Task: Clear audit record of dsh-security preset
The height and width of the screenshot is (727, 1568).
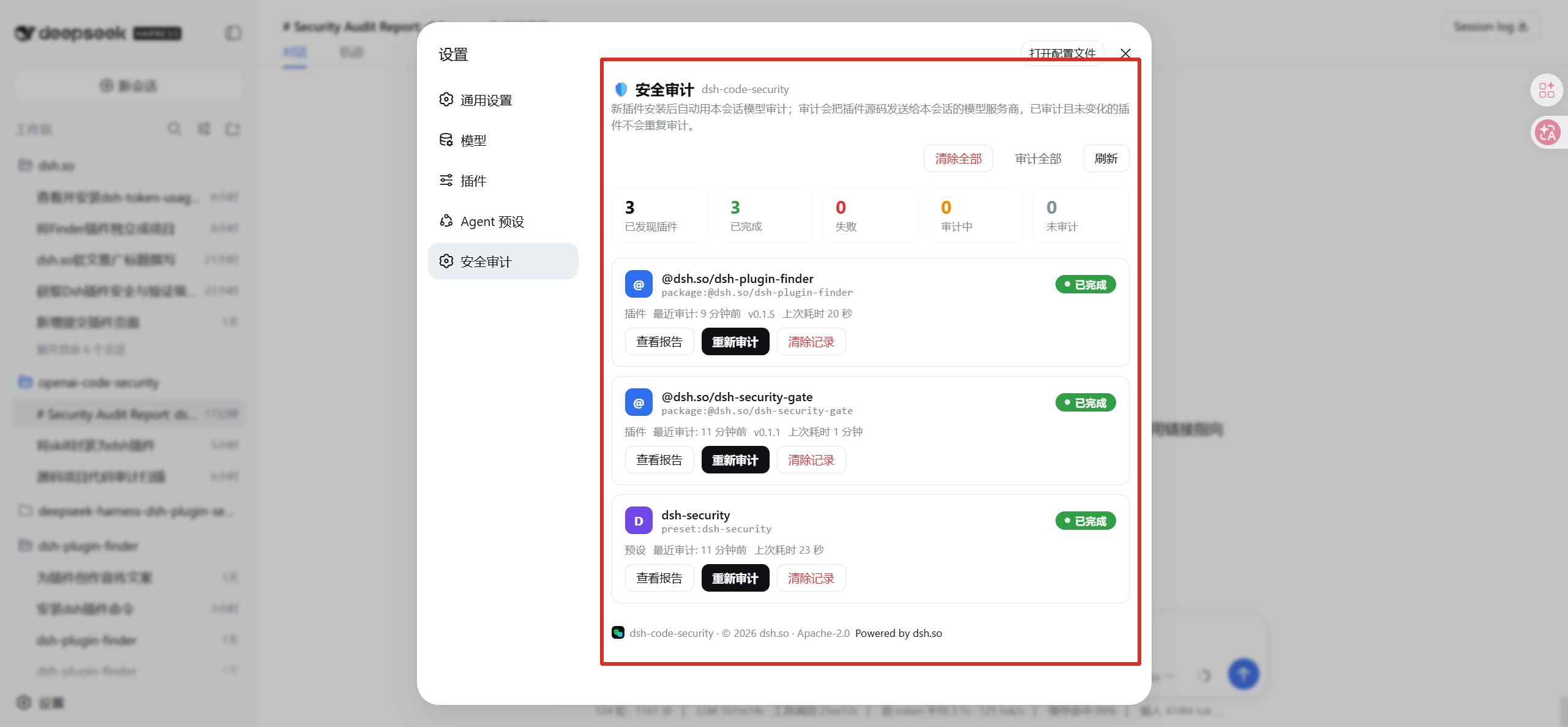Action: 811,578
